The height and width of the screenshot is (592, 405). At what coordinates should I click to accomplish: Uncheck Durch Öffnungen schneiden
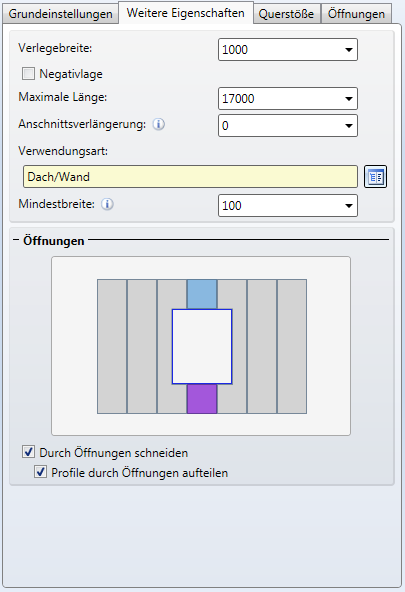(x=28, y=452)
